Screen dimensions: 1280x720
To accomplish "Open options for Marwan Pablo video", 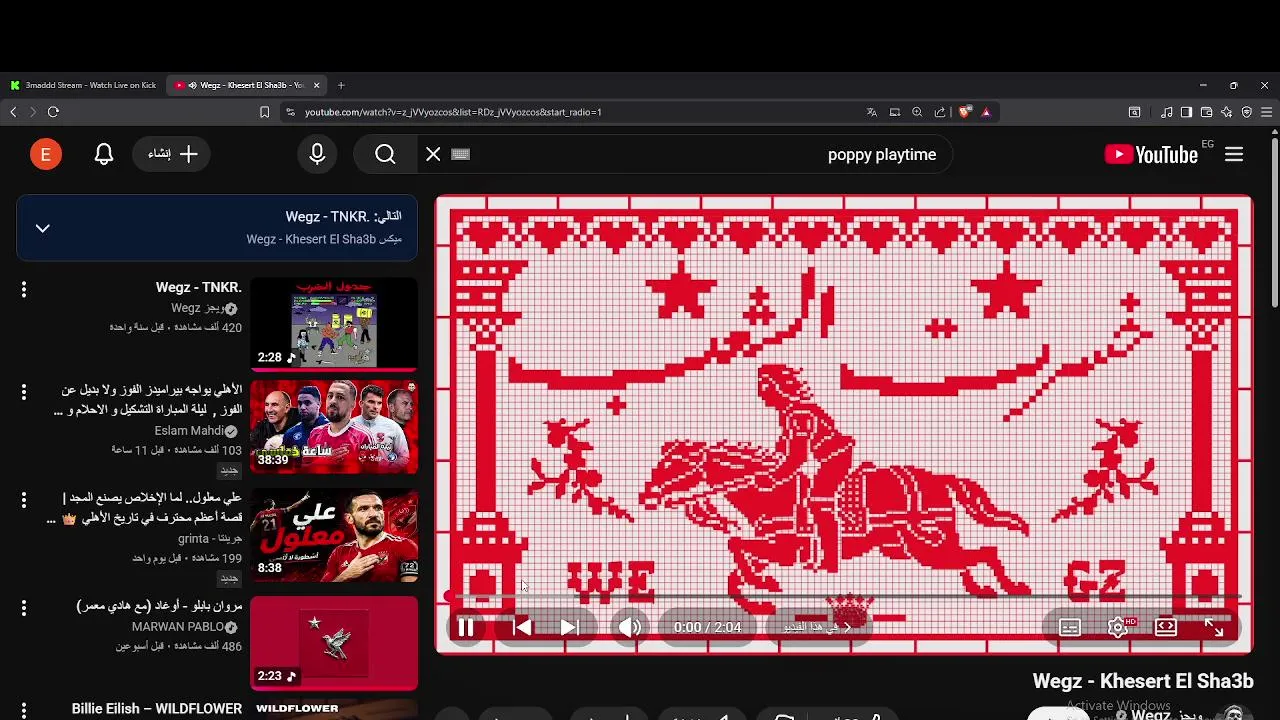I will (24, 608).
